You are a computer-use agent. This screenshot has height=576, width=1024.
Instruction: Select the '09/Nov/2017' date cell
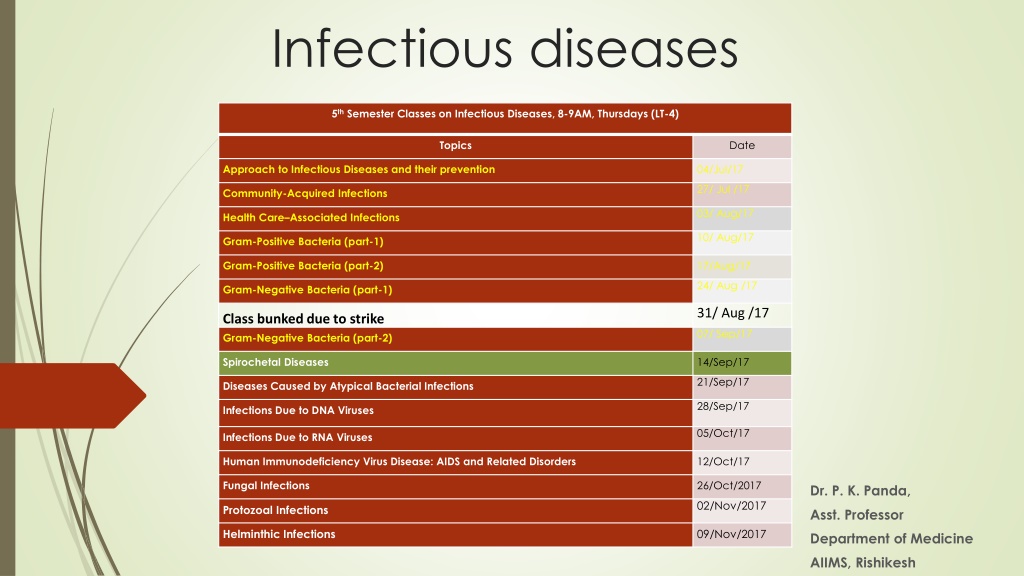742,534
